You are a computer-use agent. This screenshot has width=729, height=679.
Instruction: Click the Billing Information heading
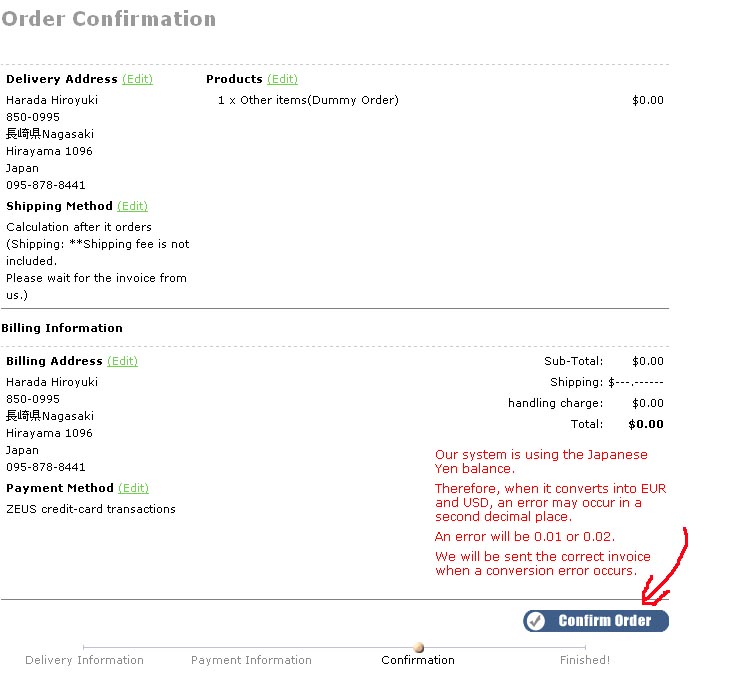coord(62,328)
